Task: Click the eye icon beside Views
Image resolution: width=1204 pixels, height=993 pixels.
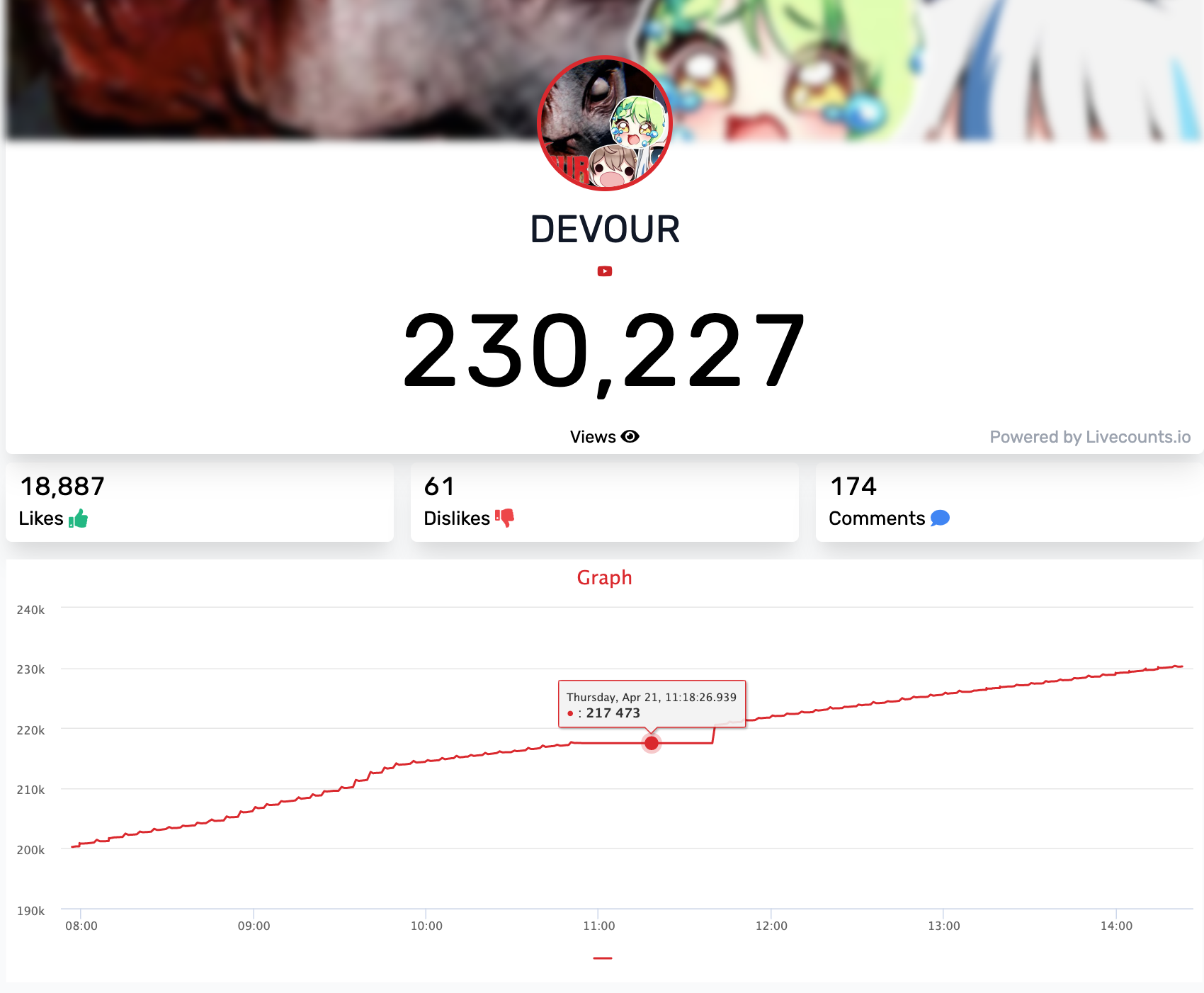Action: pos(630,436)
